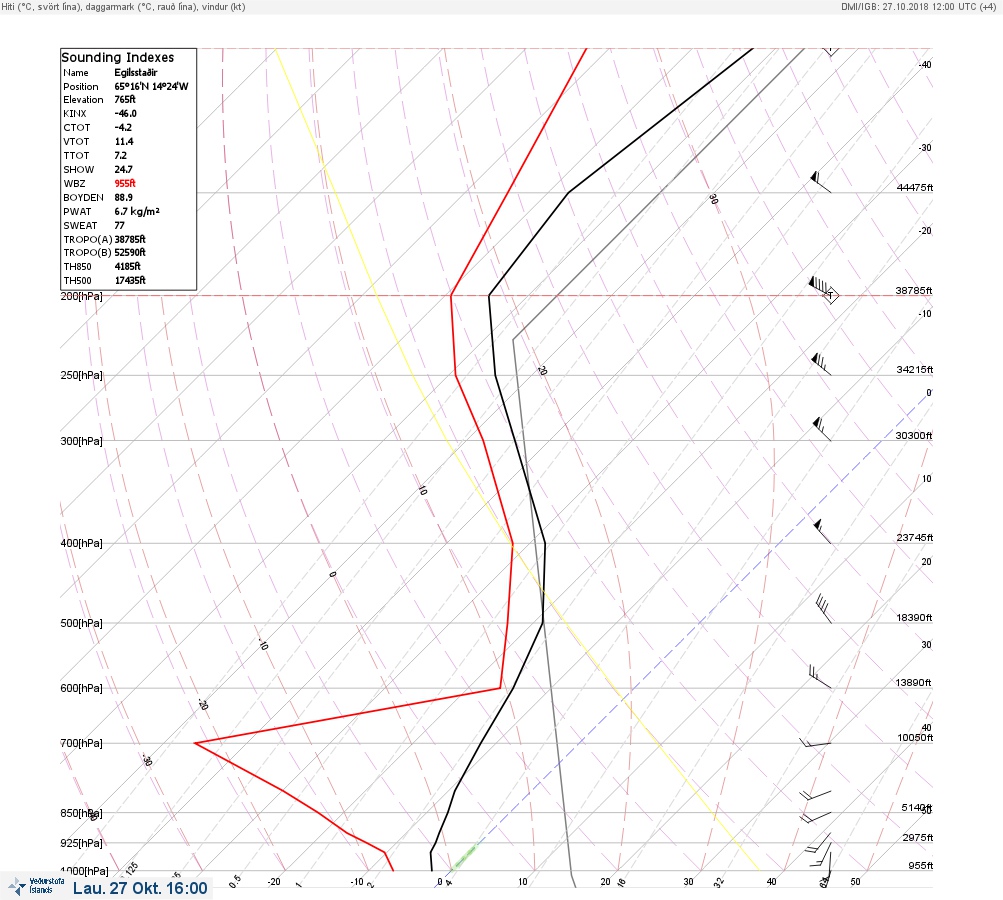The image size is (1003, 900).
Task: Click the wind barb at 30300ft level
Action: [x=822, y=429]
